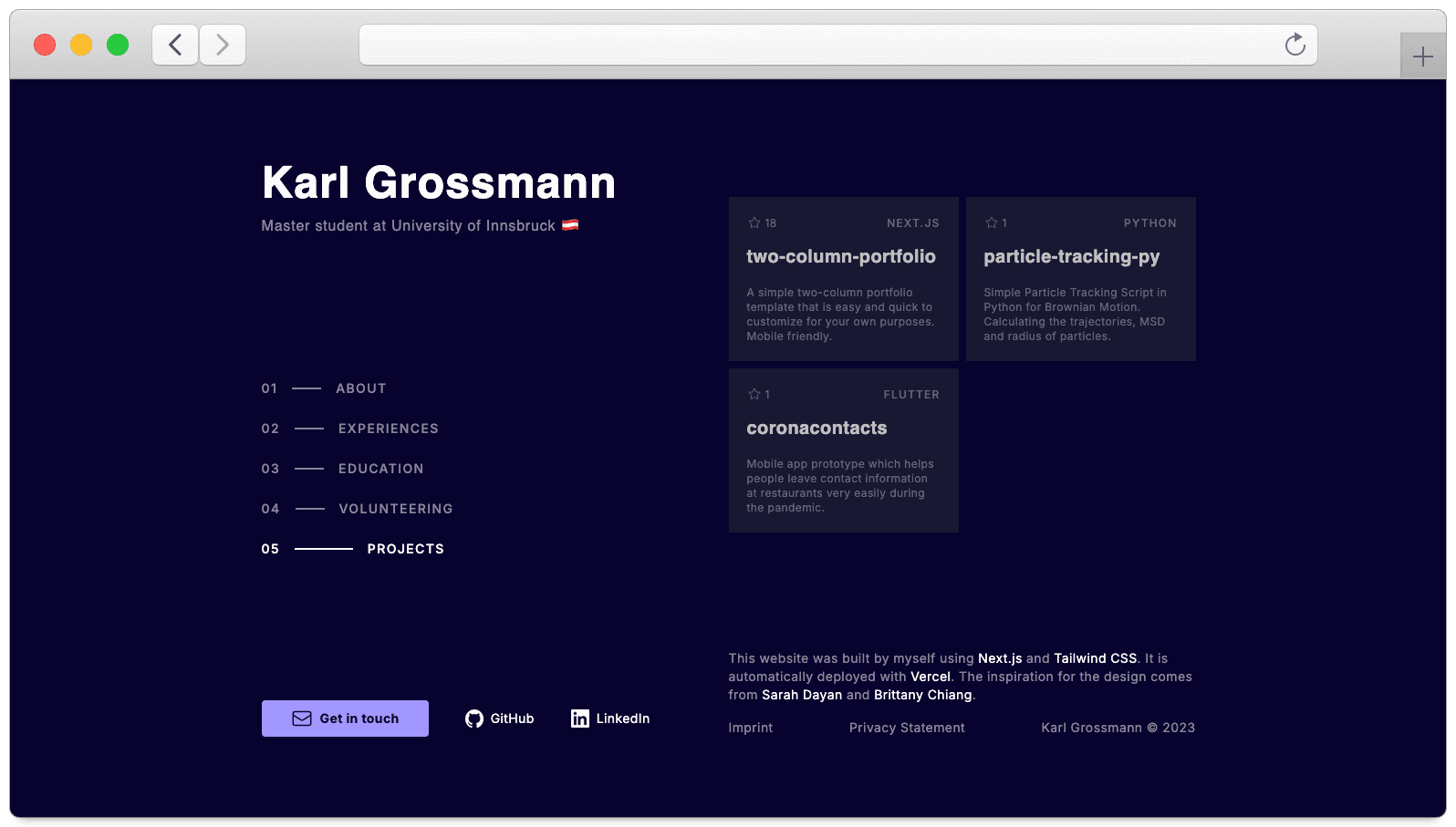Open the Imprint page
Image resolution: width=1456 pixels, height=827 pixels.
point(751,728)
